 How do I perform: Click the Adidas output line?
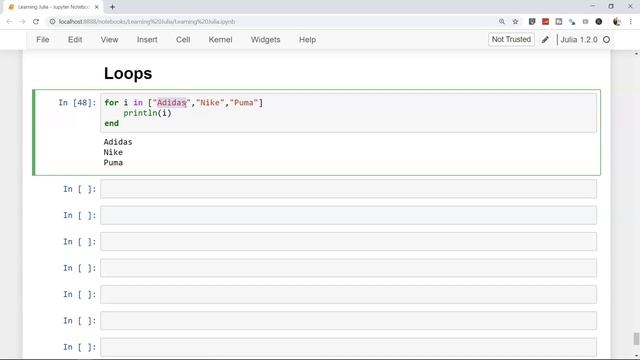click(118, 142)
